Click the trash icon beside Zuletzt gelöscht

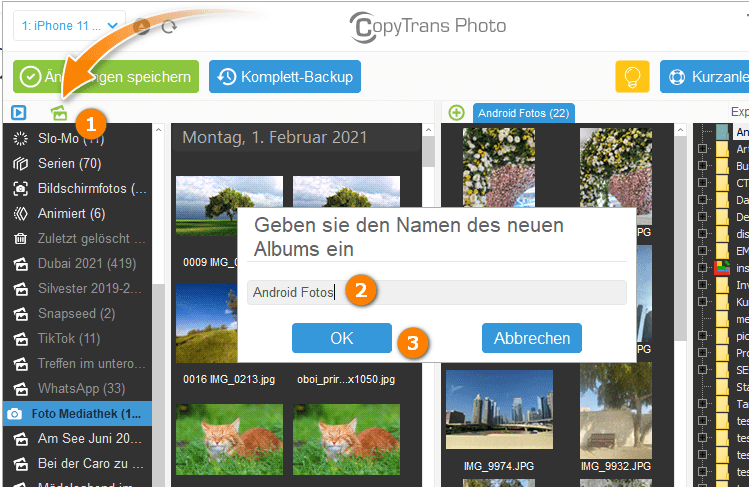point(21,238)
